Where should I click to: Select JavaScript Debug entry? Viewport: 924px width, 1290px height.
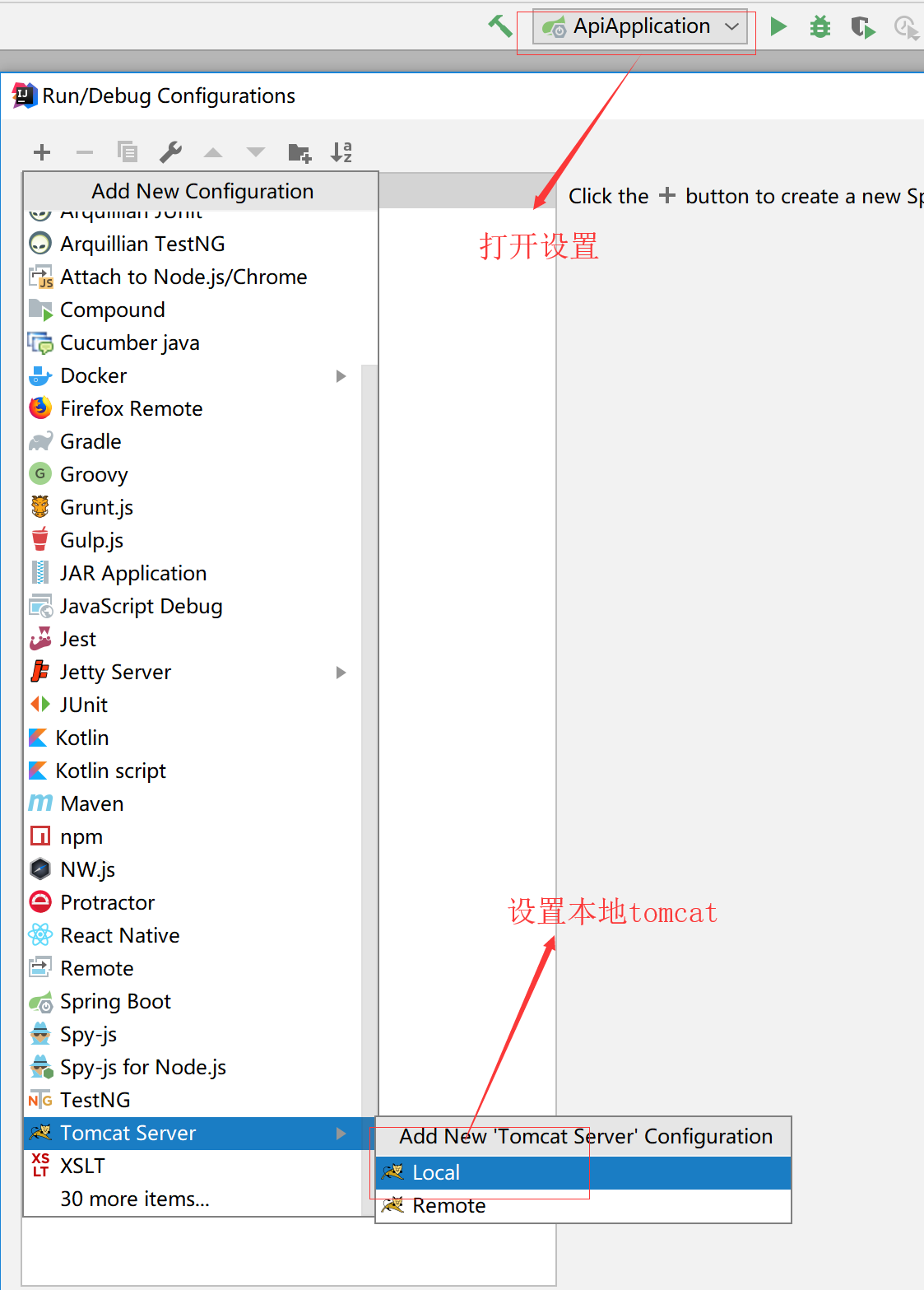click(x=193, y=606)
